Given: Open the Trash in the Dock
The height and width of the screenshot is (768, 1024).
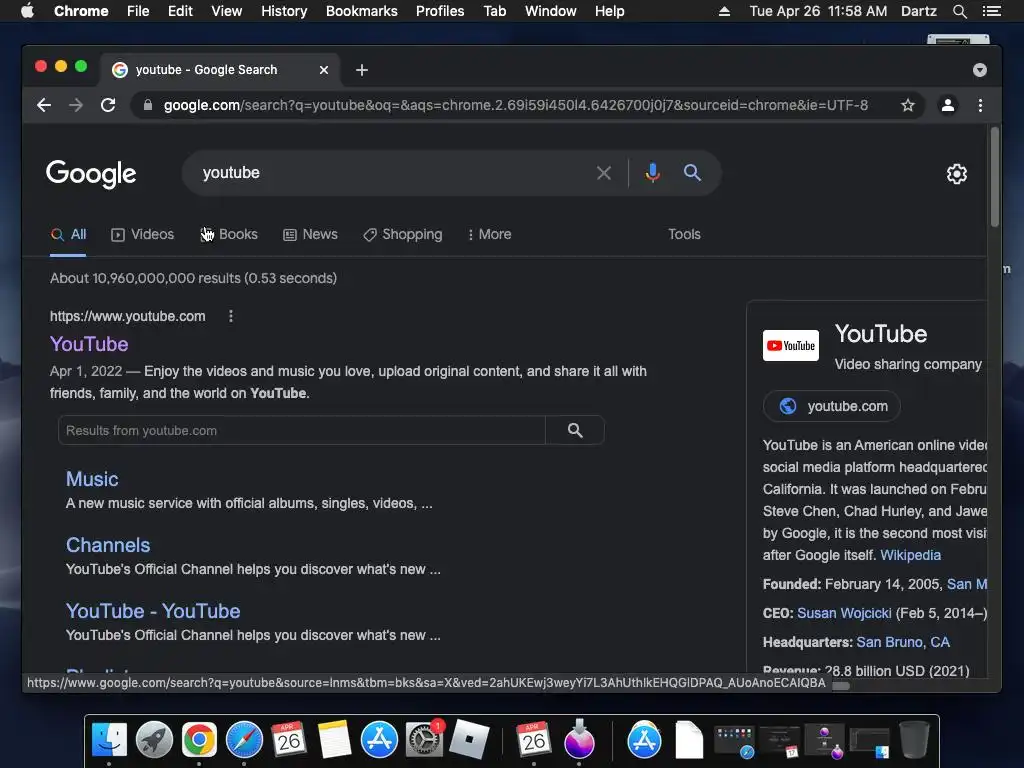Looking at the screenshot, I should 914,739.
